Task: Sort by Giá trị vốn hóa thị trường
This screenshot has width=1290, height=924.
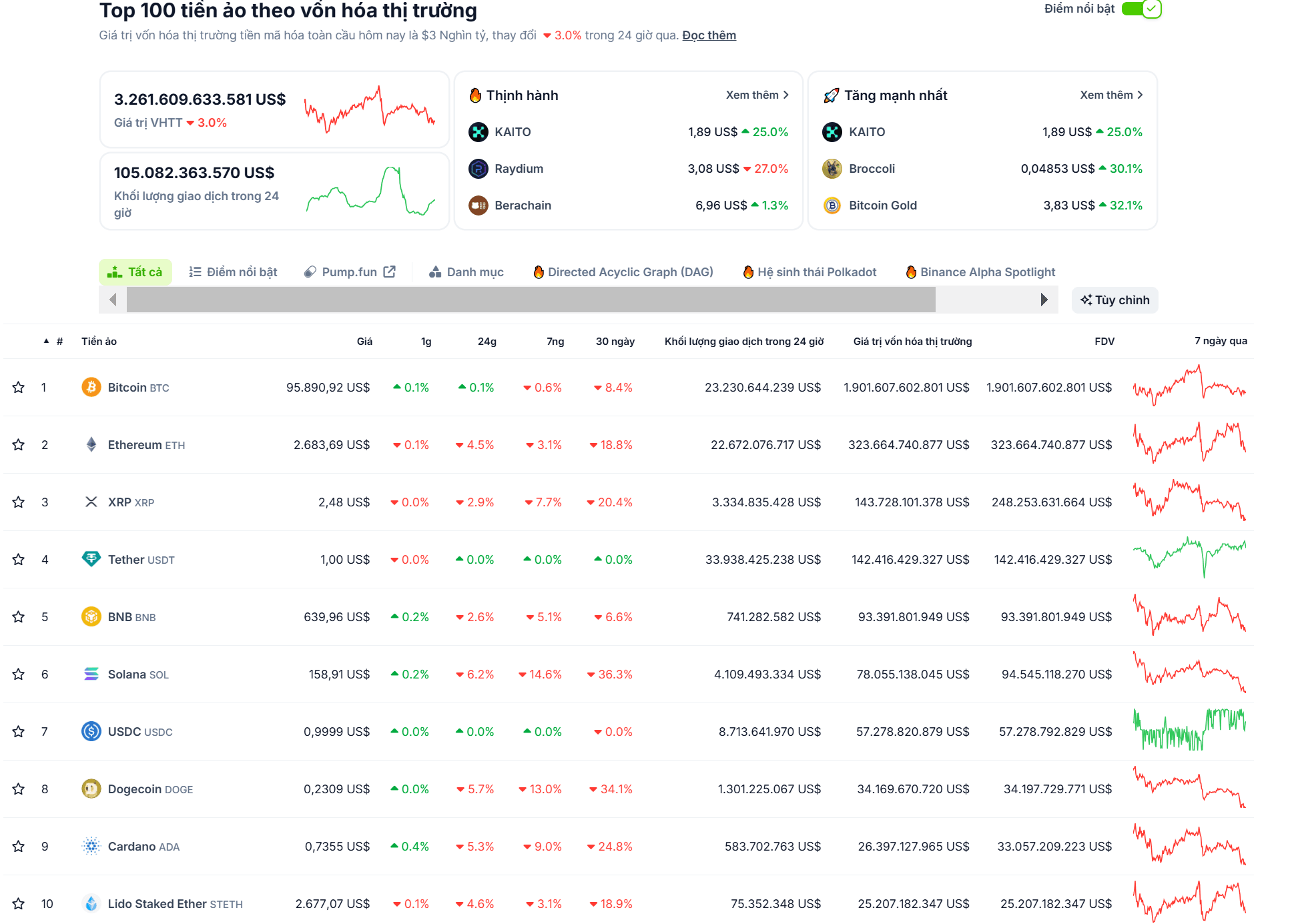Action: [912, 342]
